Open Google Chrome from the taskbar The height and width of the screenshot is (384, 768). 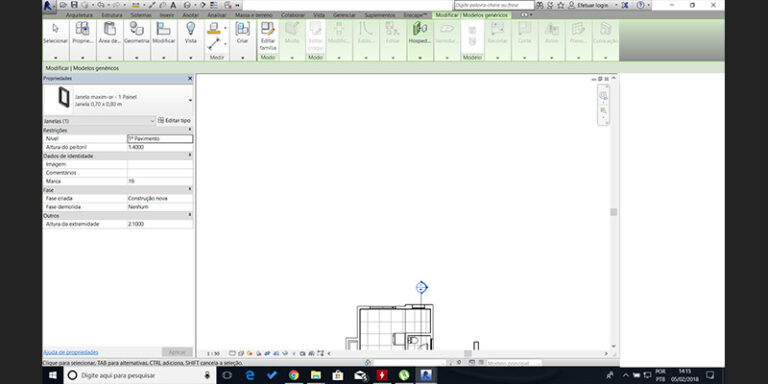(294, 375)
